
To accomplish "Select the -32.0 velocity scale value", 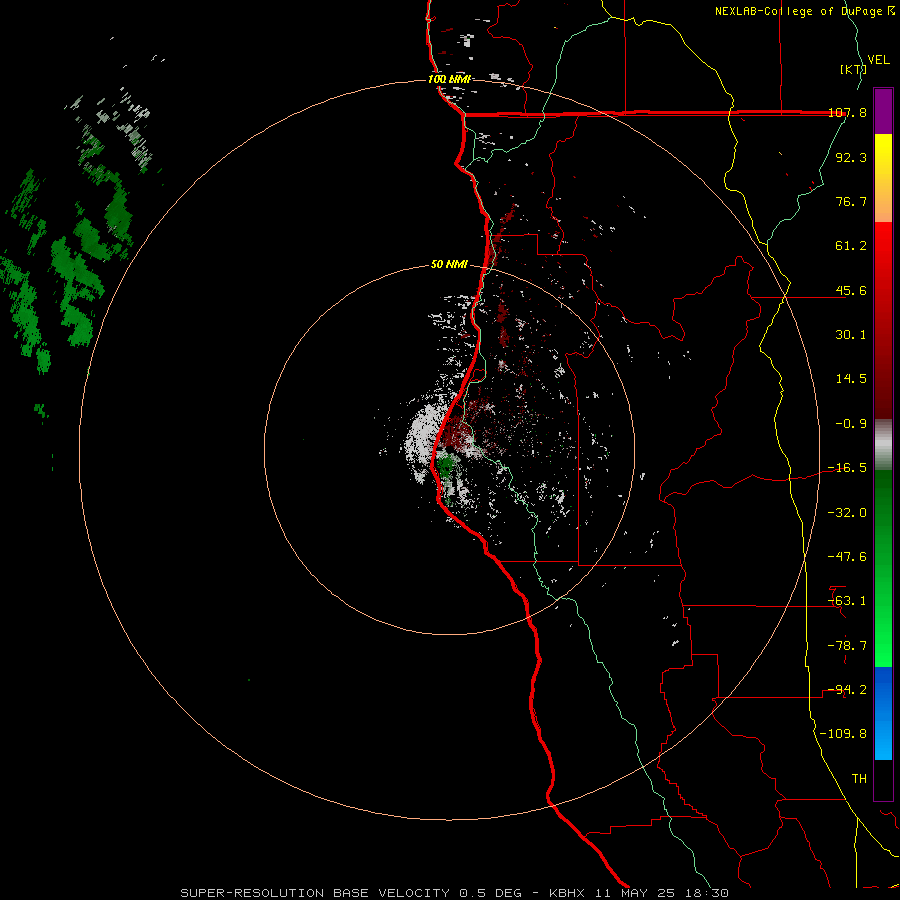I will (847, 513).
